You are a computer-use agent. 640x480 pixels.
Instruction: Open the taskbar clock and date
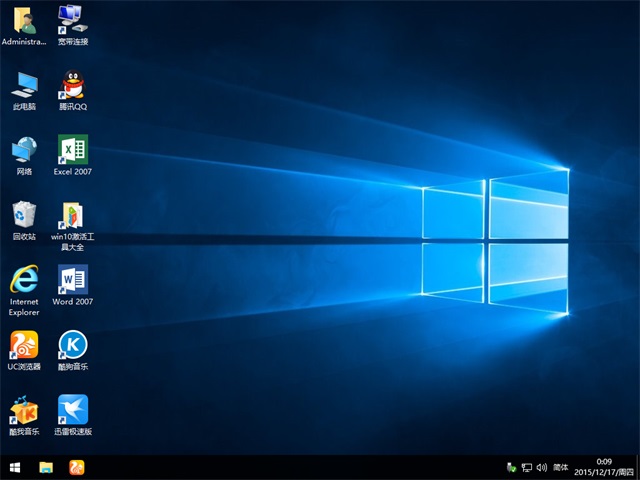(x=608, y=467)
